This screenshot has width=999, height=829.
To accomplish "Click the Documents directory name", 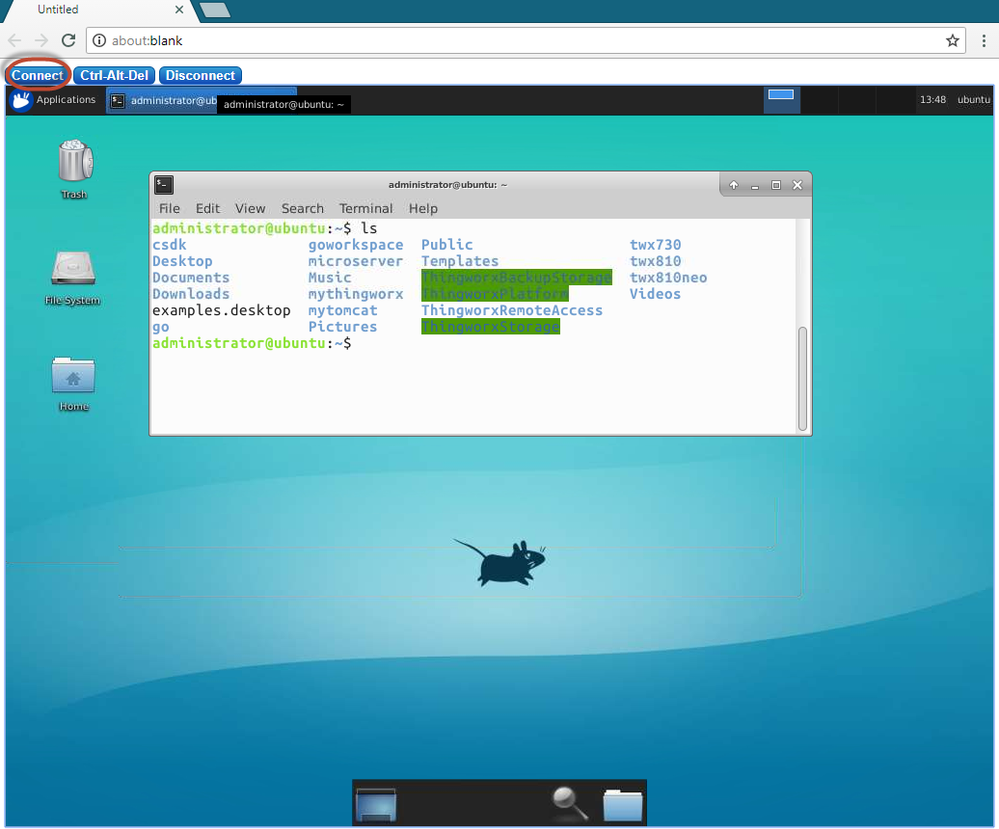I will [x=190, y=278].
